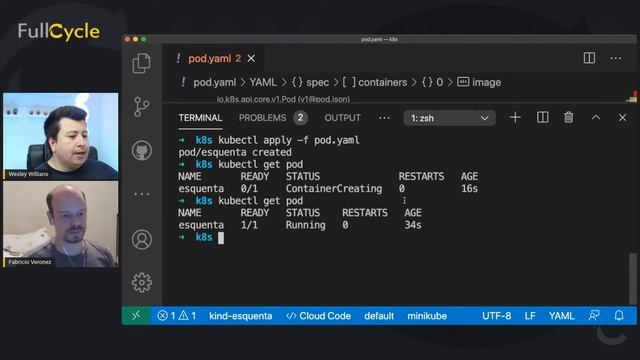Maximize the panel with chevron up
The width and height of the screenshot is (640, 360).
click(596, 118)
